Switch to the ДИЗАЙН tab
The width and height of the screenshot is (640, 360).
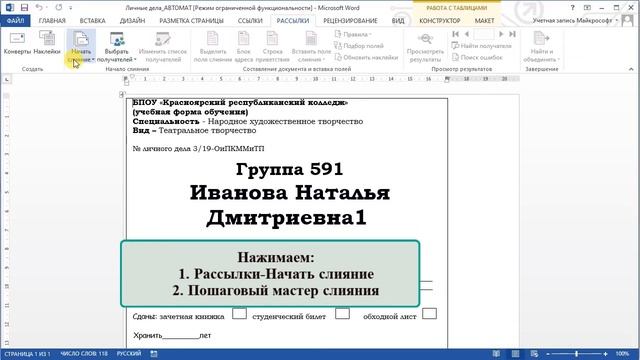click(x=132, y=20)
